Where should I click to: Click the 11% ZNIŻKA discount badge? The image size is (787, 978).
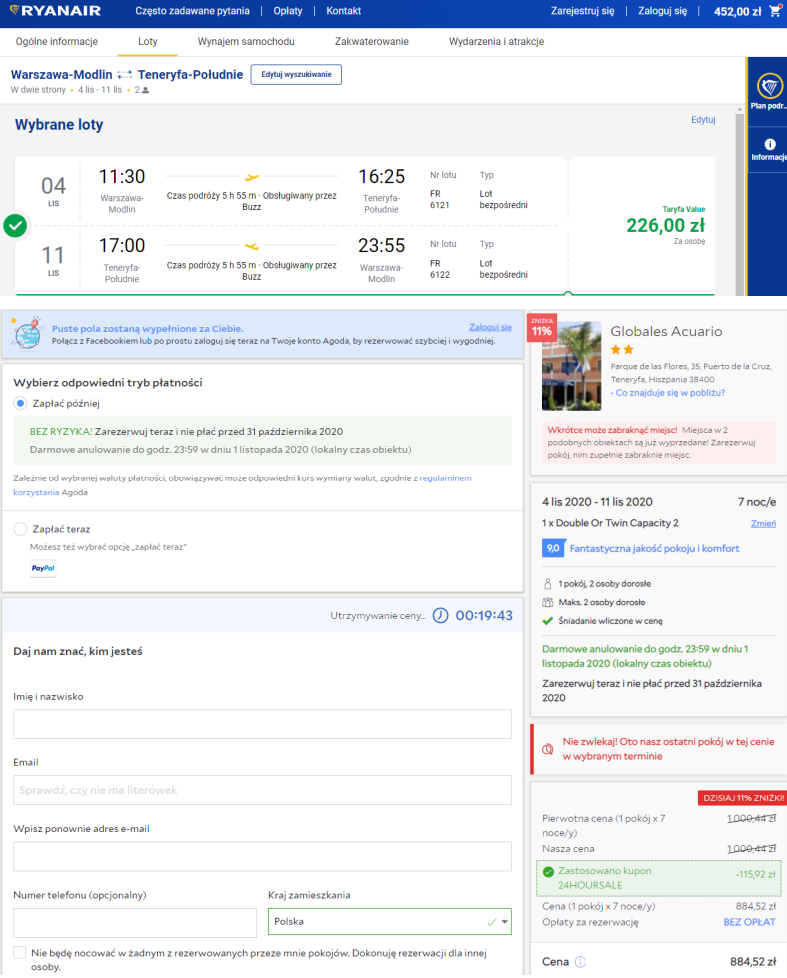[x=542, y=327]
